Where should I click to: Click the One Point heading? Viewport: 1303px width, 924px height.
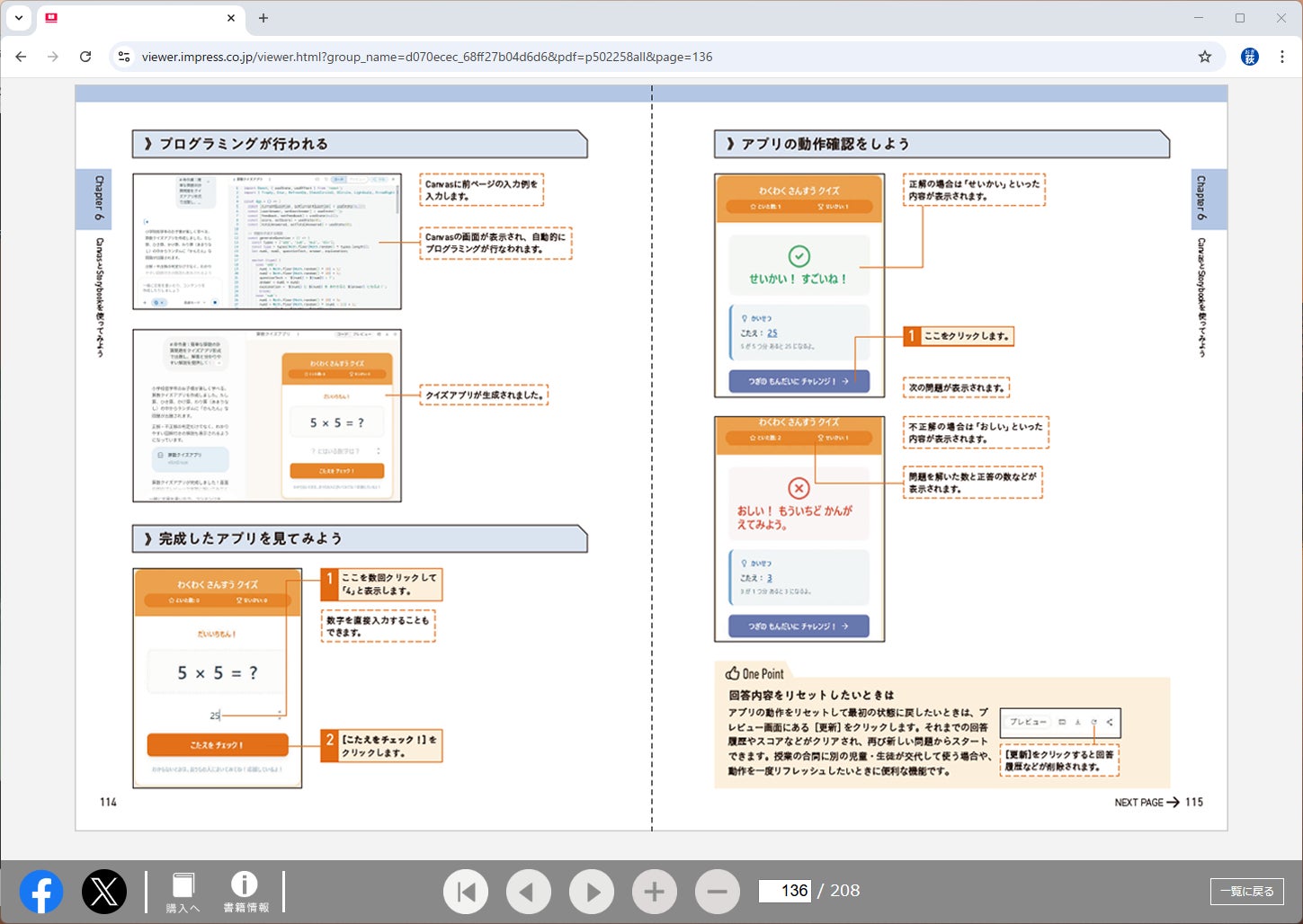pos(754,673)
